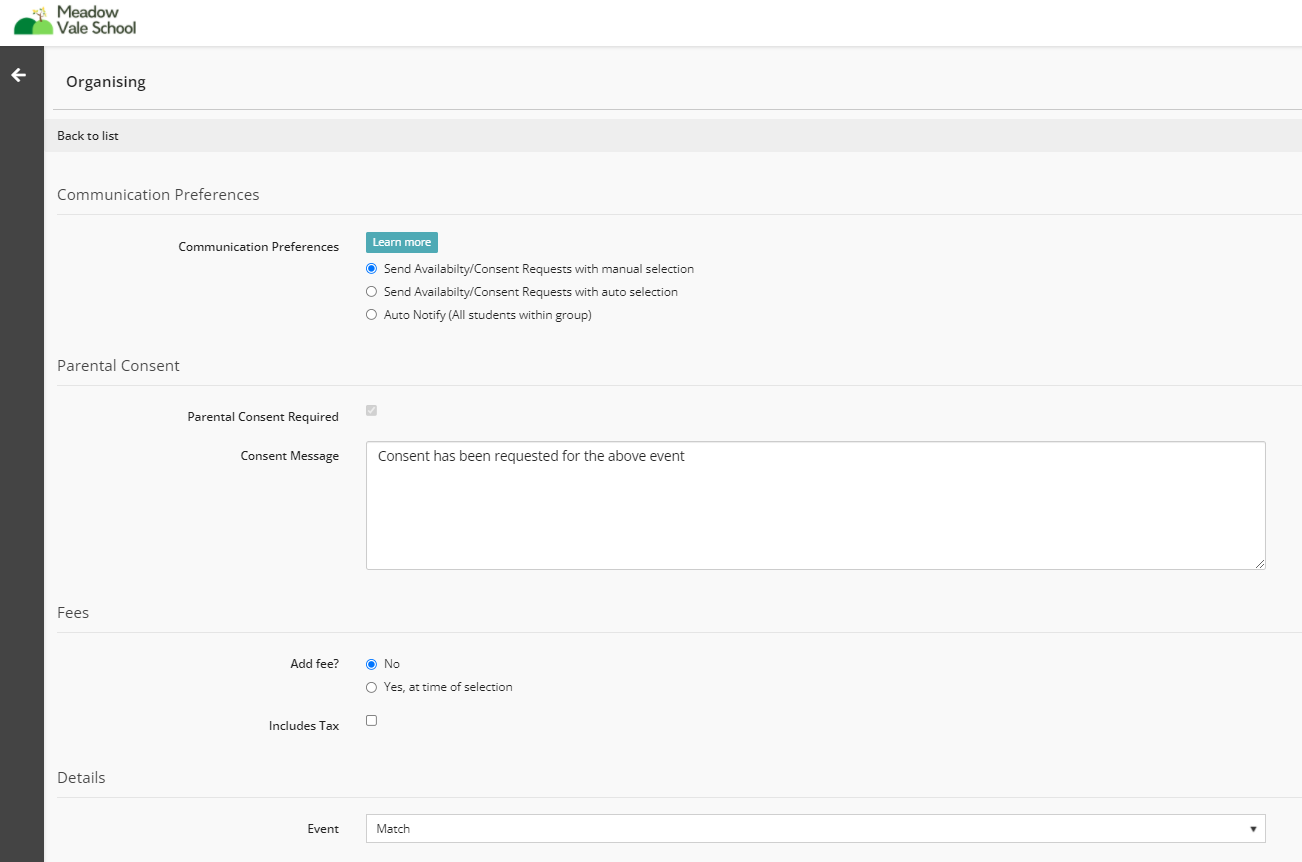Viewport: 1302px width, 862px height.
Task: Click inside the Consent Message text area
Action: [x=815, y=505]
